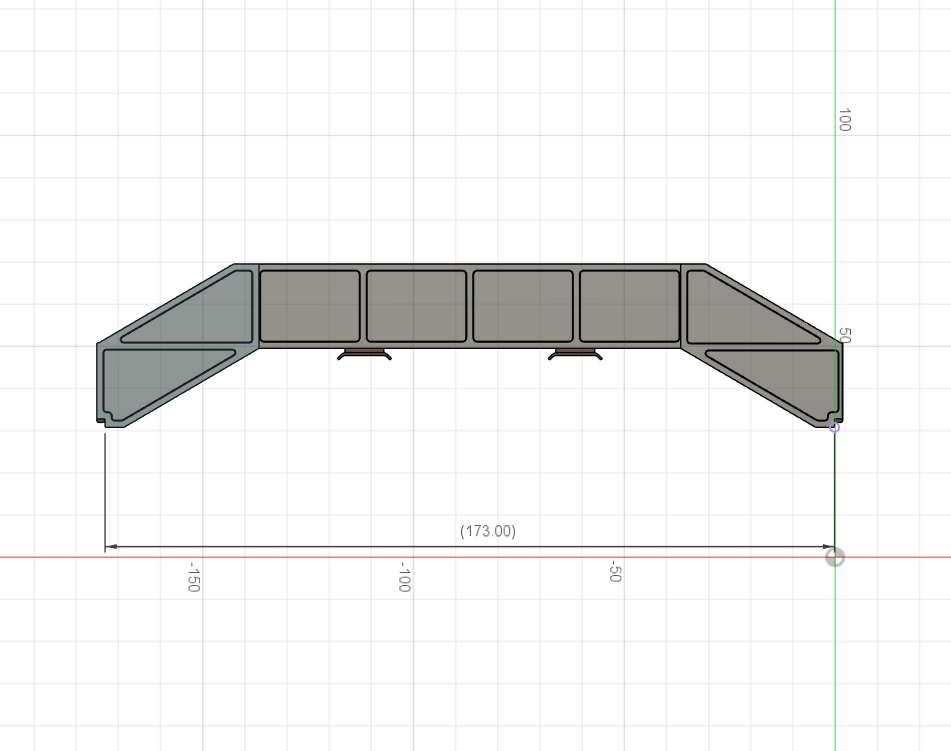The width and height of the screenshot is (951, 751).
Task: Click the sketch origin point marker
Action: 835,557
